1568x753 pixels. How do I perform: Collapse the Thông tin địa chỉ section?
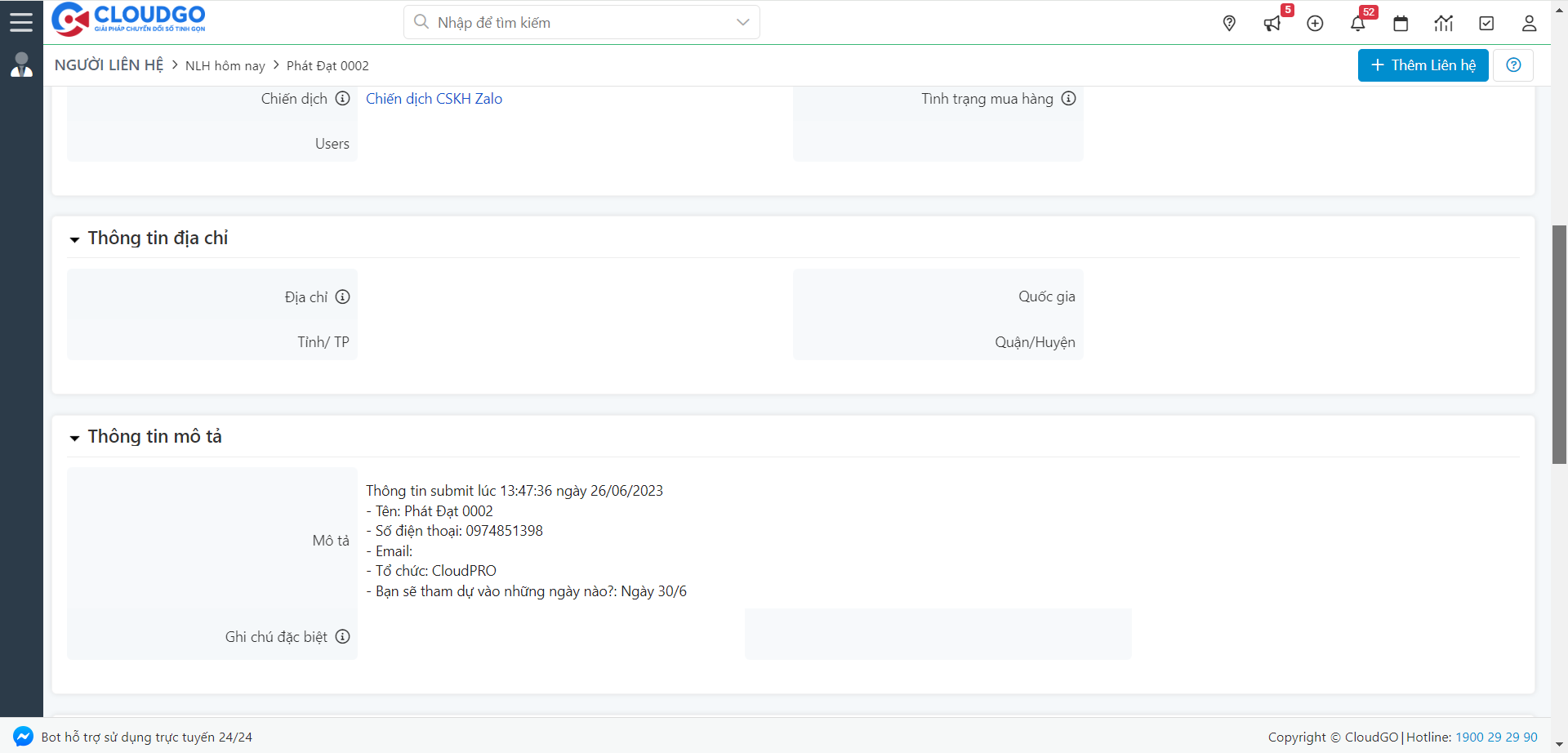coord(73,239)
